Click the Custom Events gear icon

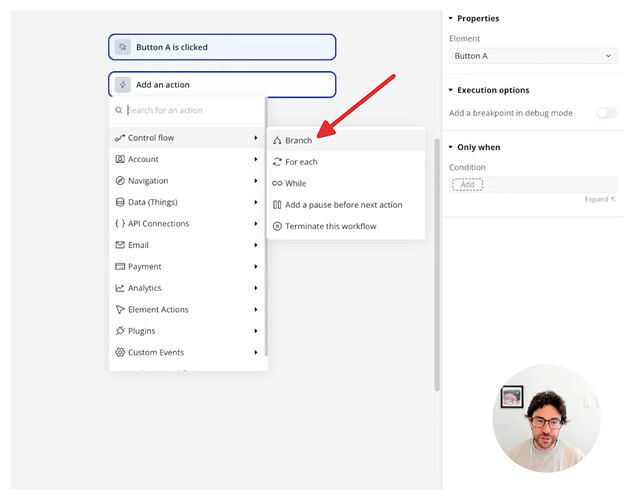click(120, 352)
